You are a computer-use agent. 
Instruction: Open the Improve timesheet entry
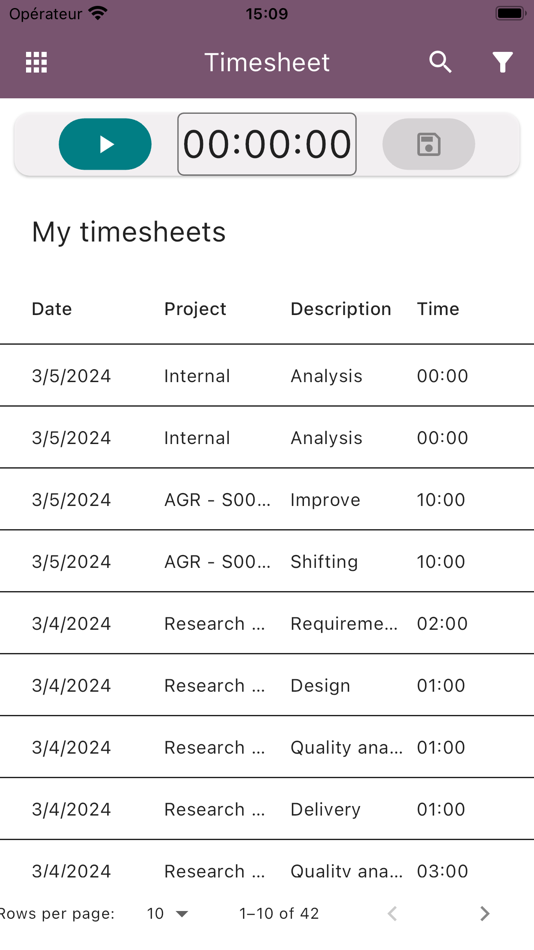pos(267,499)
